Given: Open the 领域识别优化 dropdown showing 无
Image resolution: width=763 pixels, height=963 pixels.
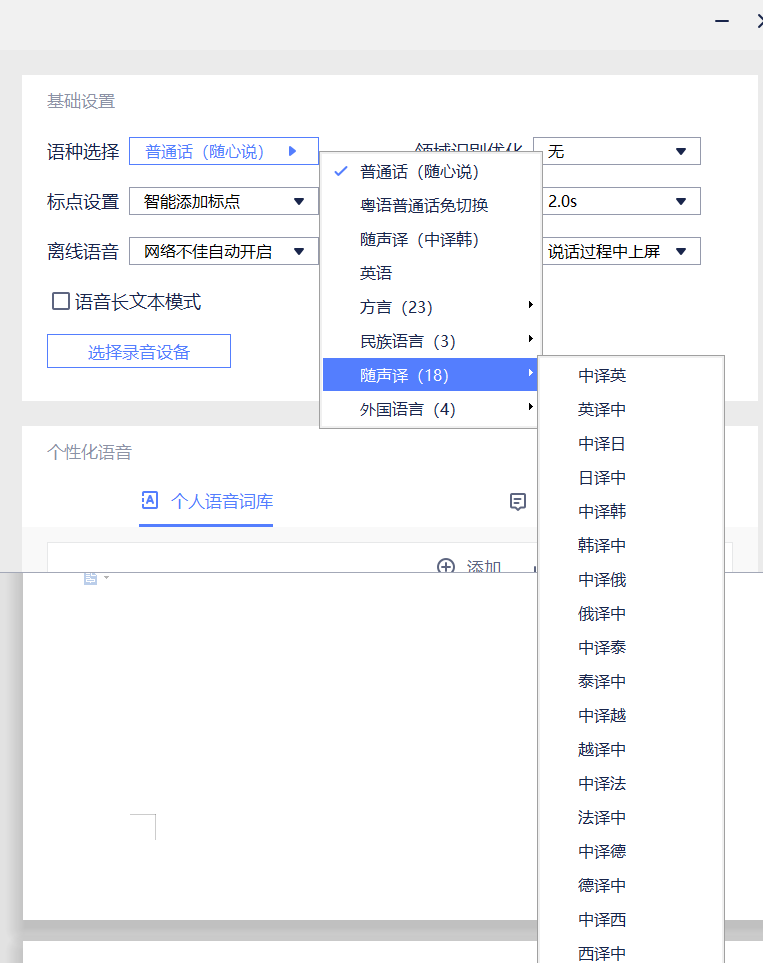Looking at the screenshot, I should pos(617,152).
